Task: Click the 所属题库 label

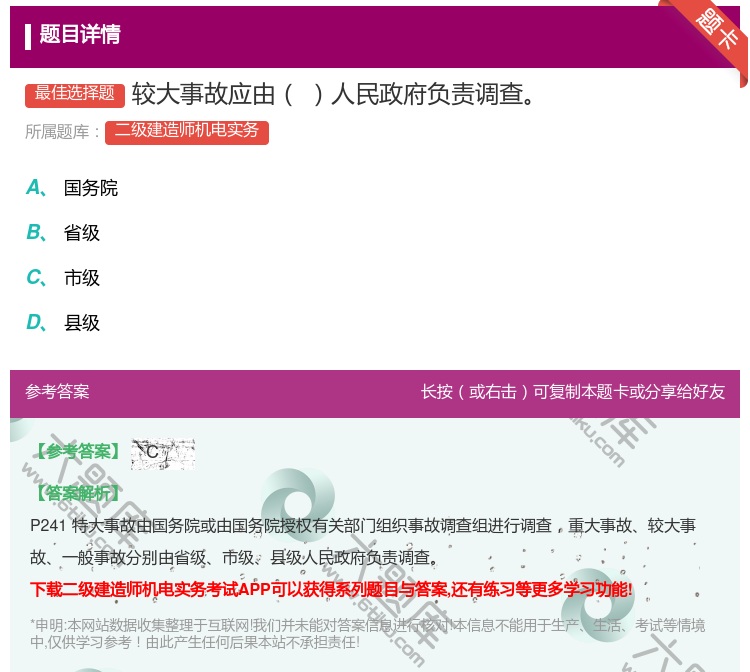Action: pyautogui.click(x=62, y=132)
